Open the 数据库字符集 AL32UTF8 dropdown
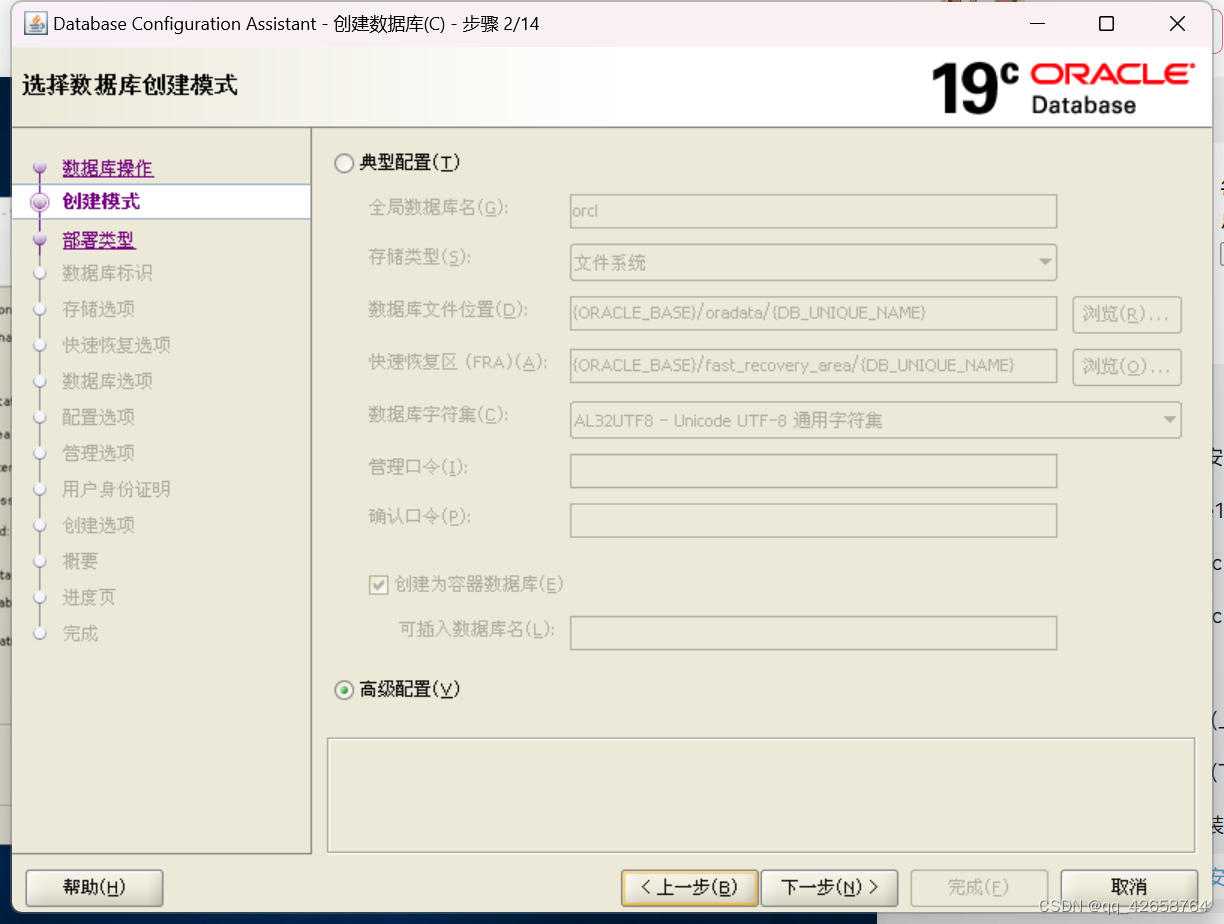 pyautogui.click(x=875, y=420)
